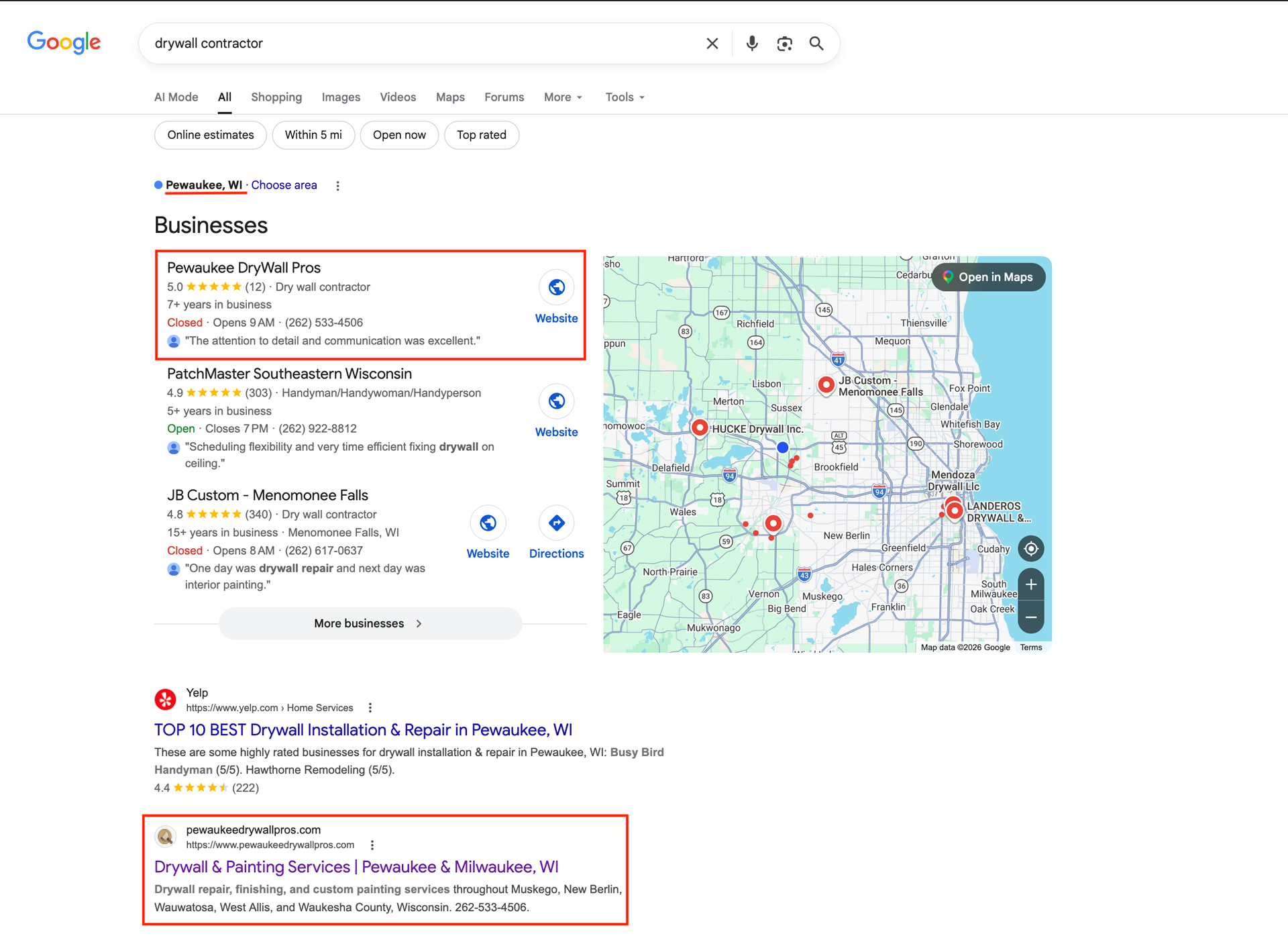Open the Website globe for Pewaukee DryWall Pros

coord(557,287)
